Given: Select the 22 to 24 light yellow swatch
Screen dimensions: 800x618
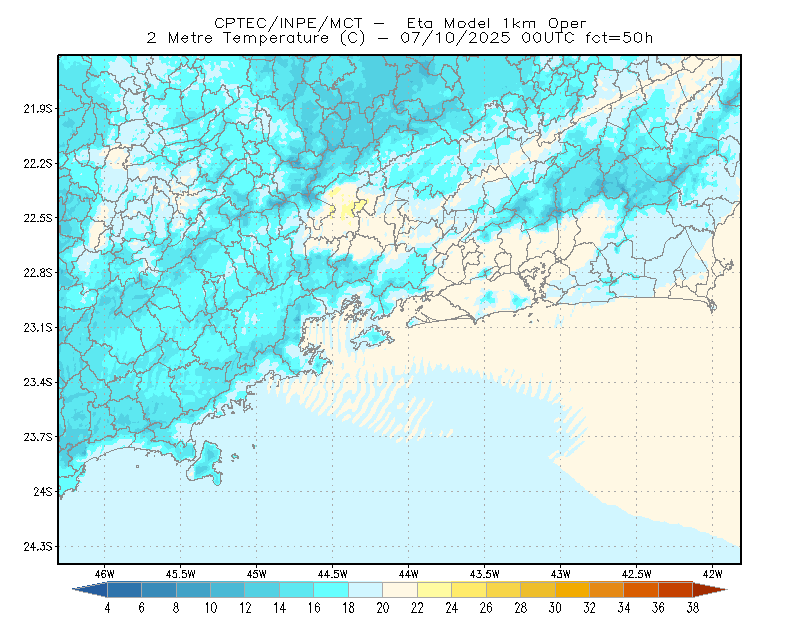Looking at the screenshot, I should coord(434,589).
